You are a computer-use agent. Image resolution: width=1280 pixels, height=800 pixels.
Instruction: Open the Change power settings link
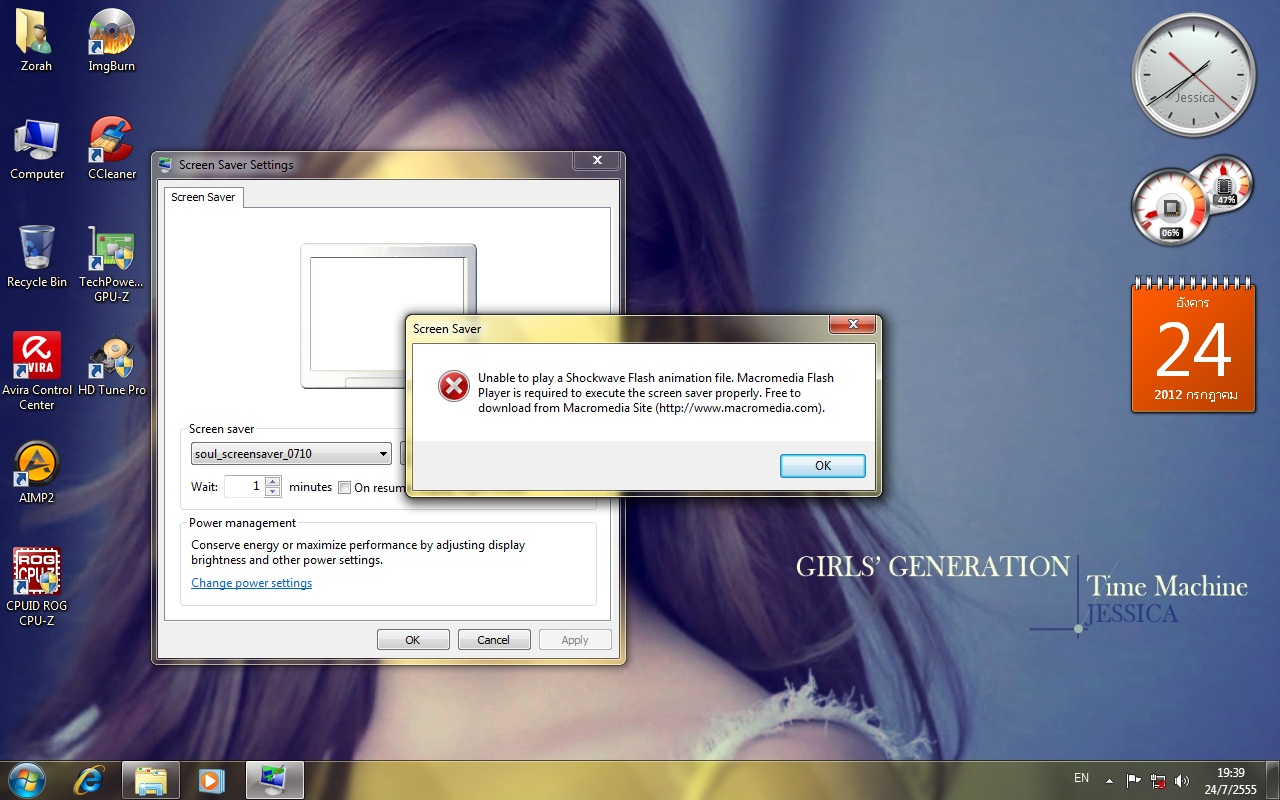tap(252, 583)
